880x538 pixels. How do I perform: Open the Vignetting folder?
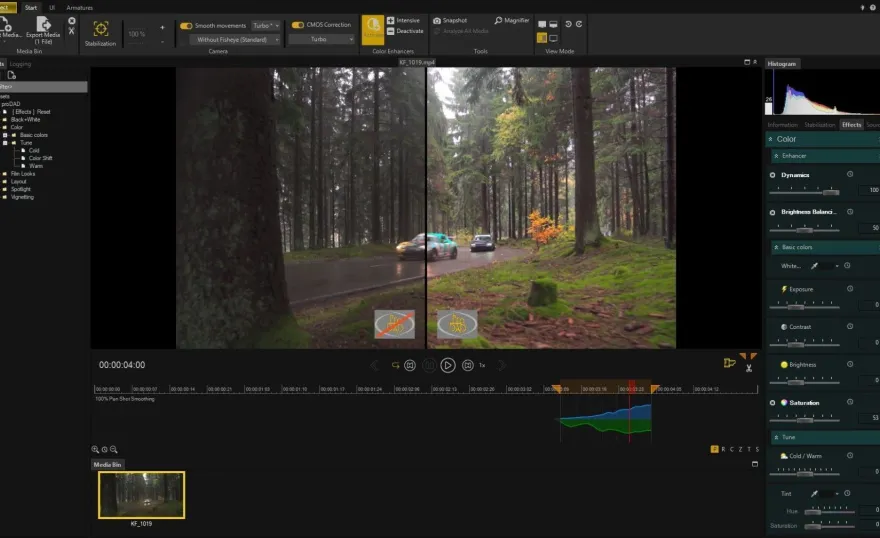(x=22, y=197)
